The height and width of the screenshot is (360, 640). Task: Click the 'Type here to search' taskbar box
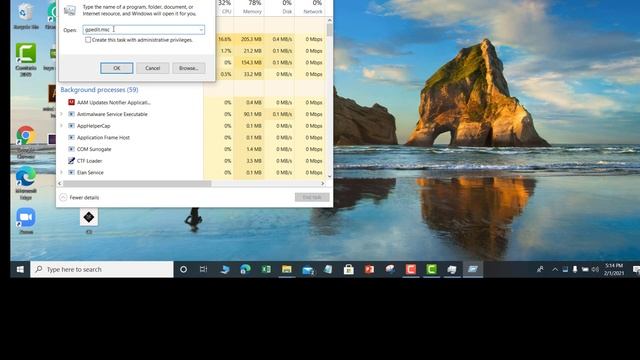(102, 269)
